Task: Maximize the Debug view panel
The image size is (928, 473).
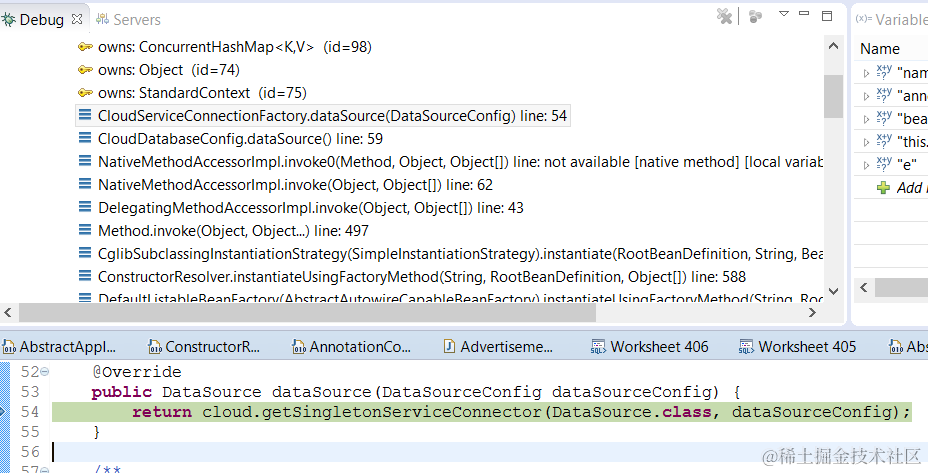Action: [x=827, y=15]
